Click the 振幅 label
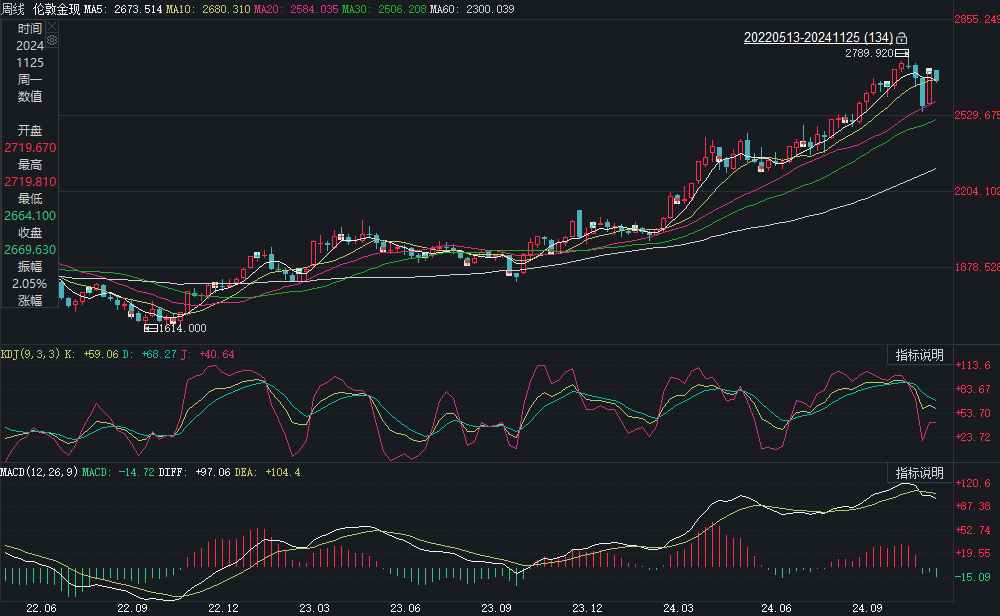1000x616 pixels. pyautogui.click(x=30, y=267)
